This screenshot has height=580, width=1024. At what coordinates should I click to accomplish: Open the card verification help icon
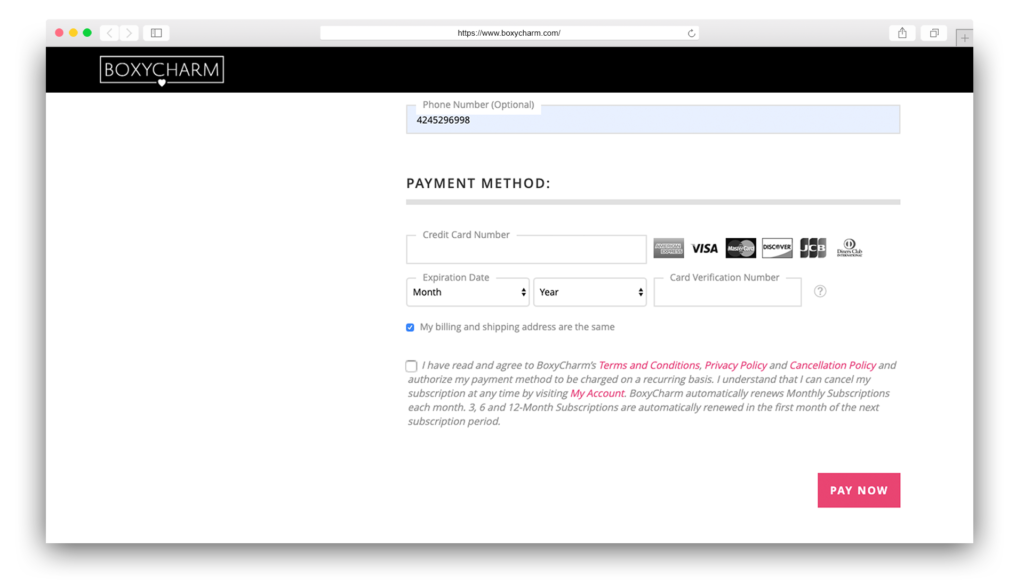[820, 291]
